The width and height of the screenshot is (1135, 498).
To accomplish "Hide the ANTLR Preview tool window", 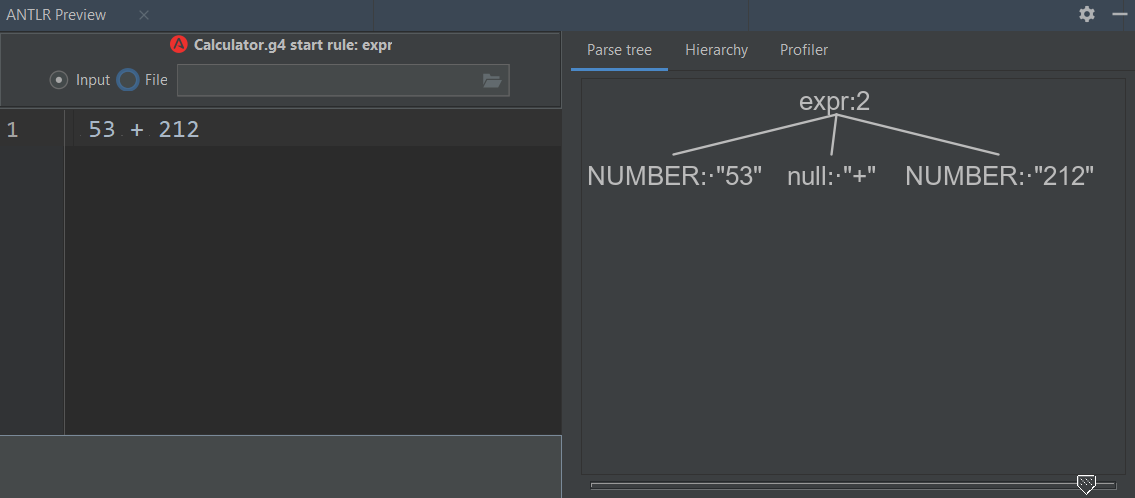I will click(1119, 14).
